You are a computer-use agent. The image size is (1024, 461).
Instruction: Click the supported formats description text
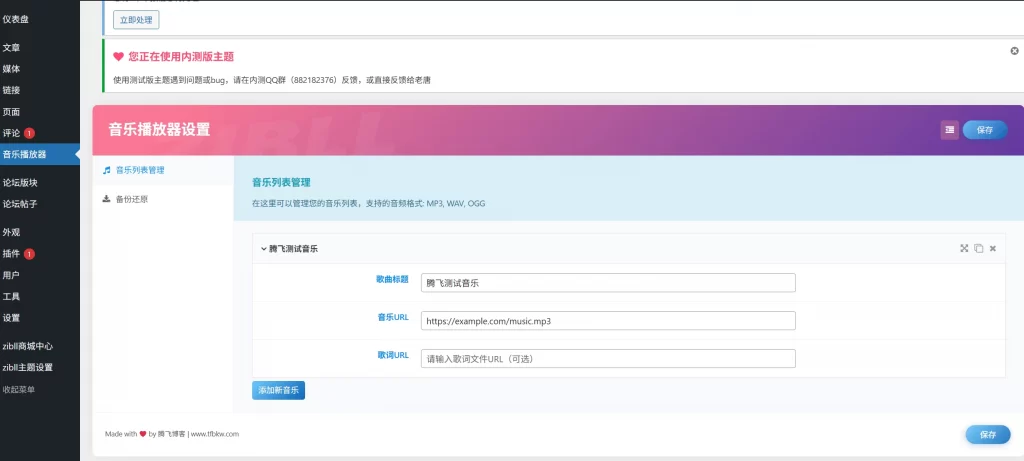tap(368, 204)
